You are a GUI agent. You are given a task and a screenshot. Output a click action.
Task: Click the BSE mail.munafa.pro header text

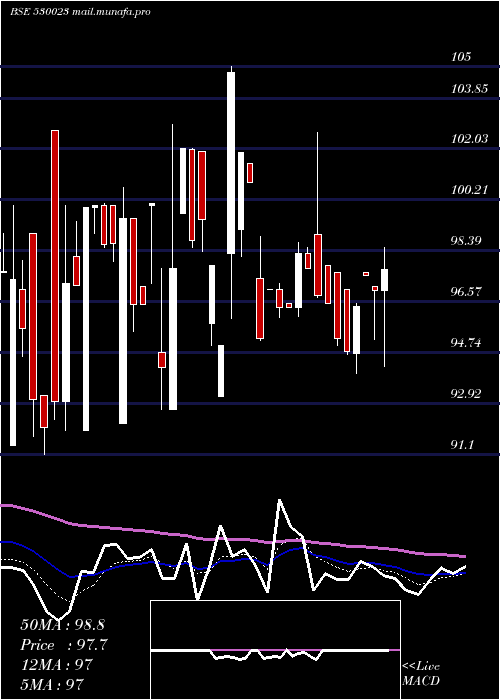coord(80,12)
